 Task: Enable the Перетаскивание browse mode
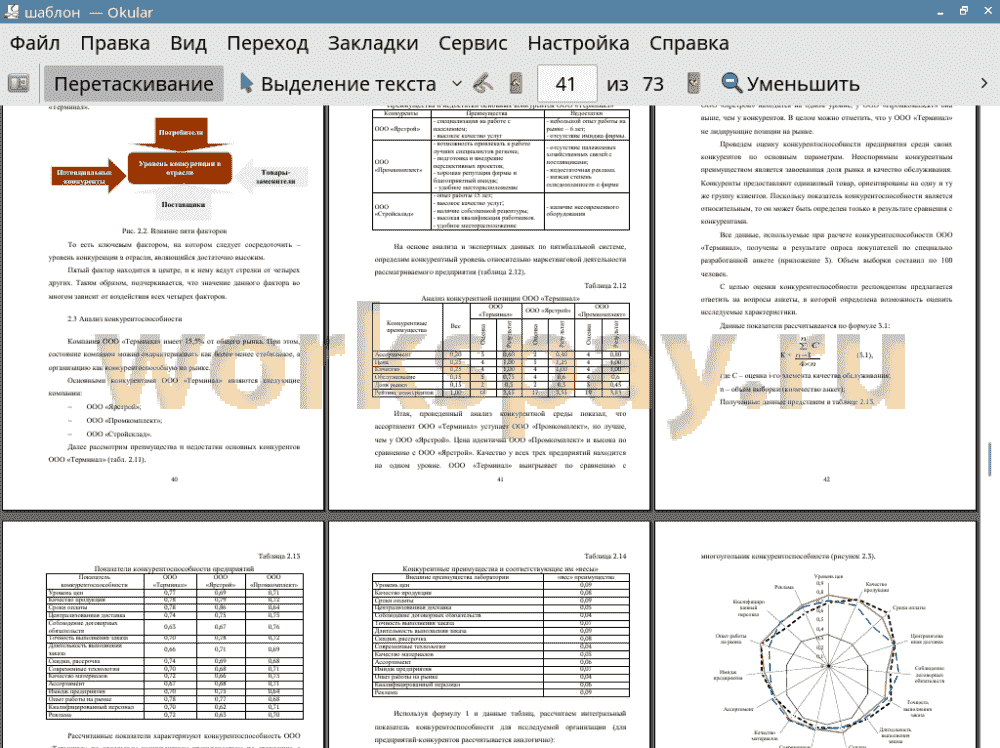[134, 84]
